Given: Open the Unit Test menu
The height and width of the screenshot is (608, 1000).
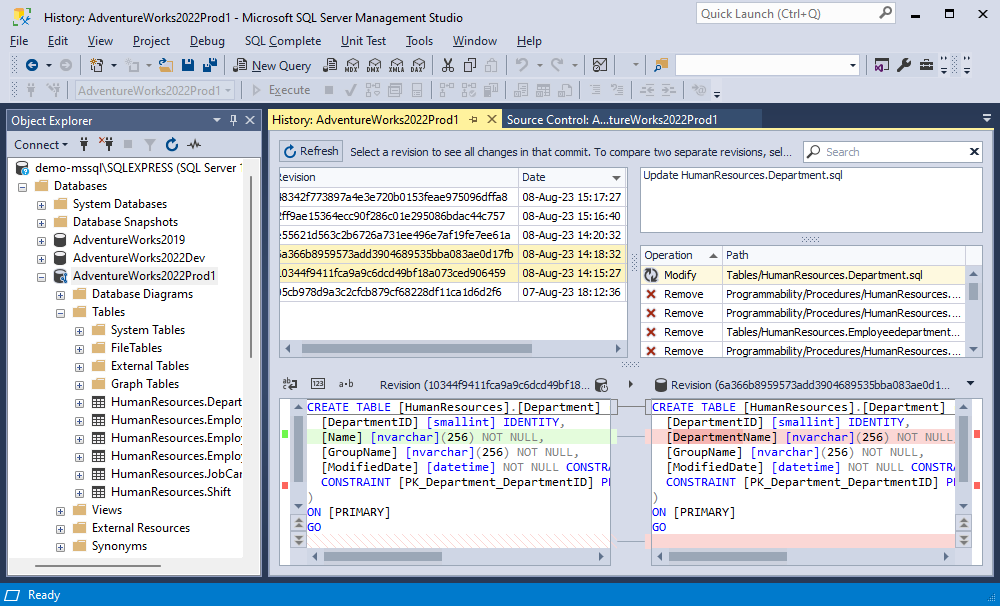Looking at the screenshot, I should 363,41.
